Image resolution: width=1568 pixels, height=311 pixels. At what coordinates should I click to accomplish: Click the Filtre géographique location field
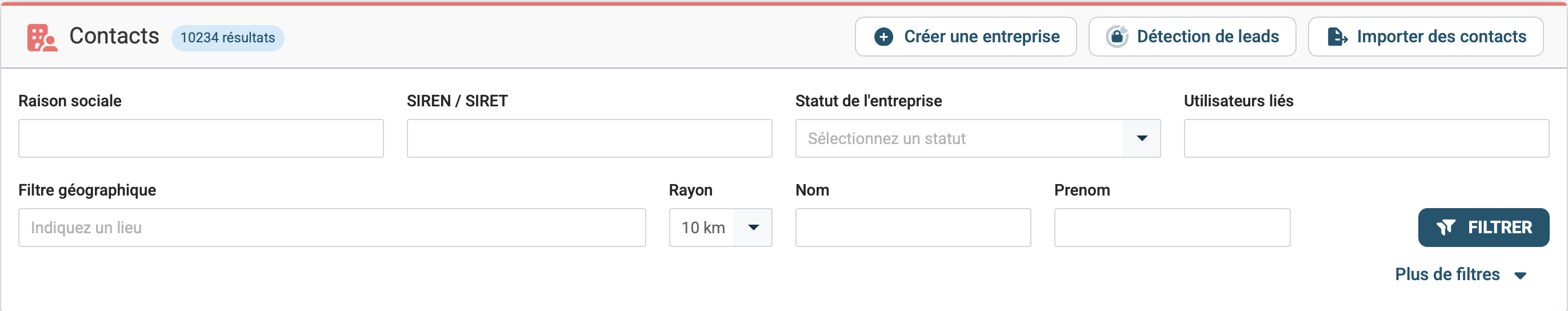[x=332, y=228]
